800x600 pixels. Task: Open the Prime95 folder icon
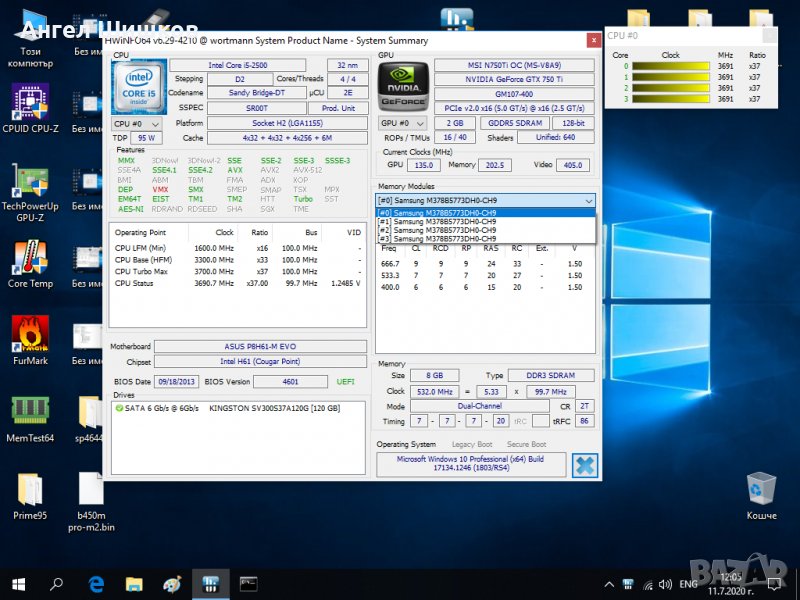[x=30, y=490]
